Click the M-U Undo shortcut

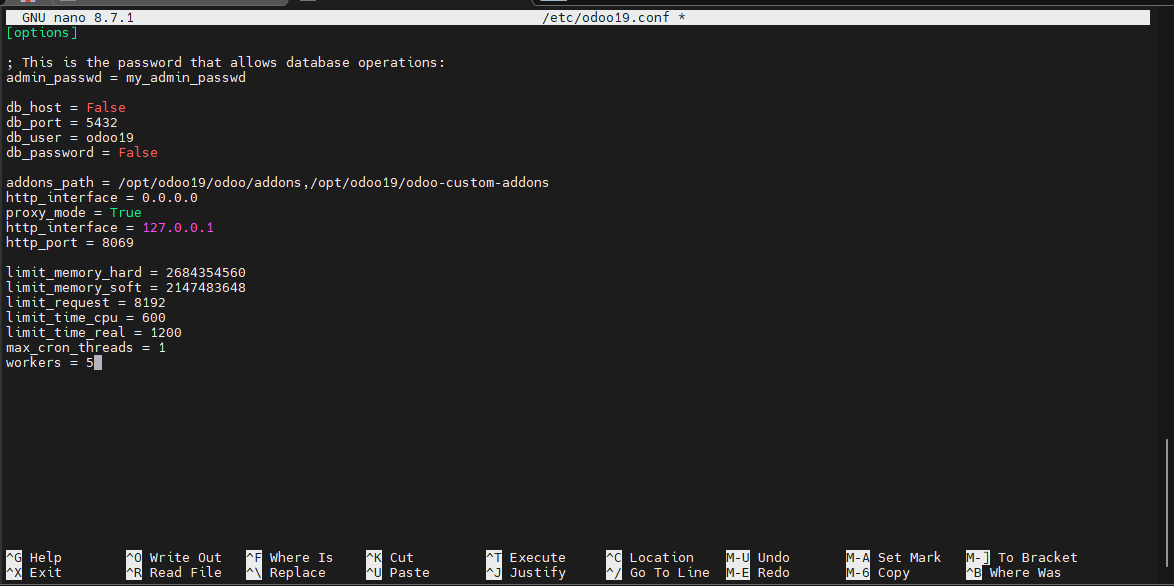(x=758, y=558)
